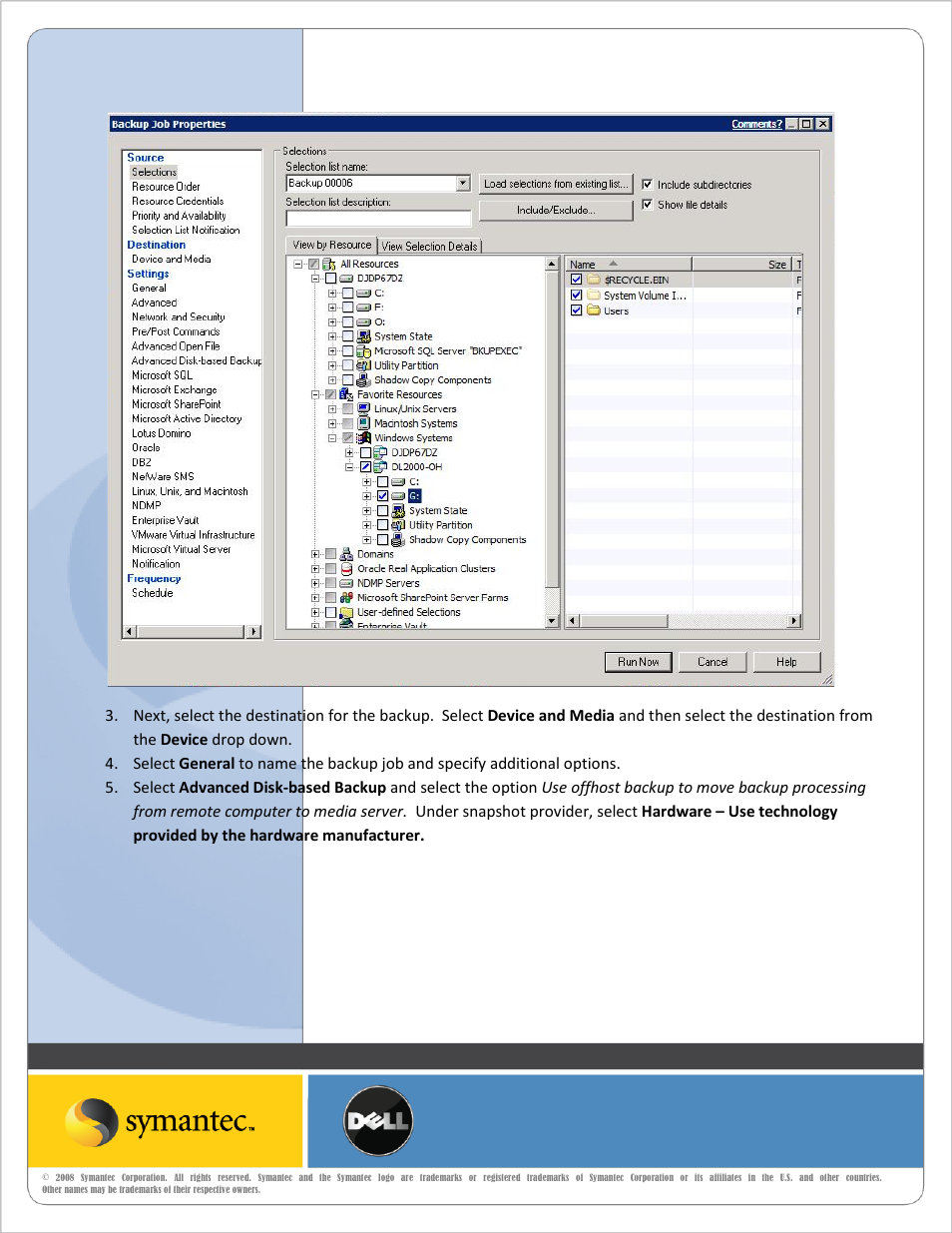Collapse the DL2000-OH node
The width and height of the screenshot is (952, 1233).
coord(349,467)
